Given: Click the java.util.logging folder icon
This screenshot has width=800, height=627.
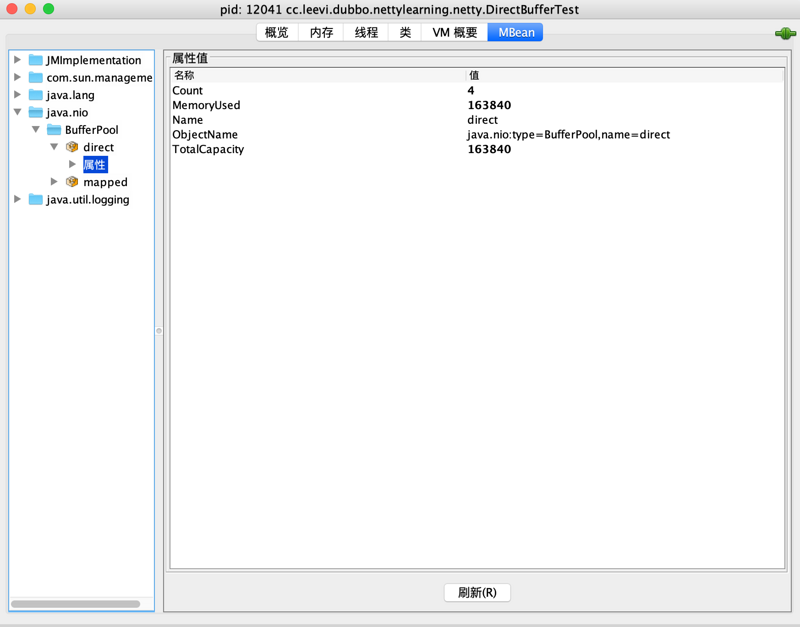Looking at the screenshot, I should (x=35, y=199).
